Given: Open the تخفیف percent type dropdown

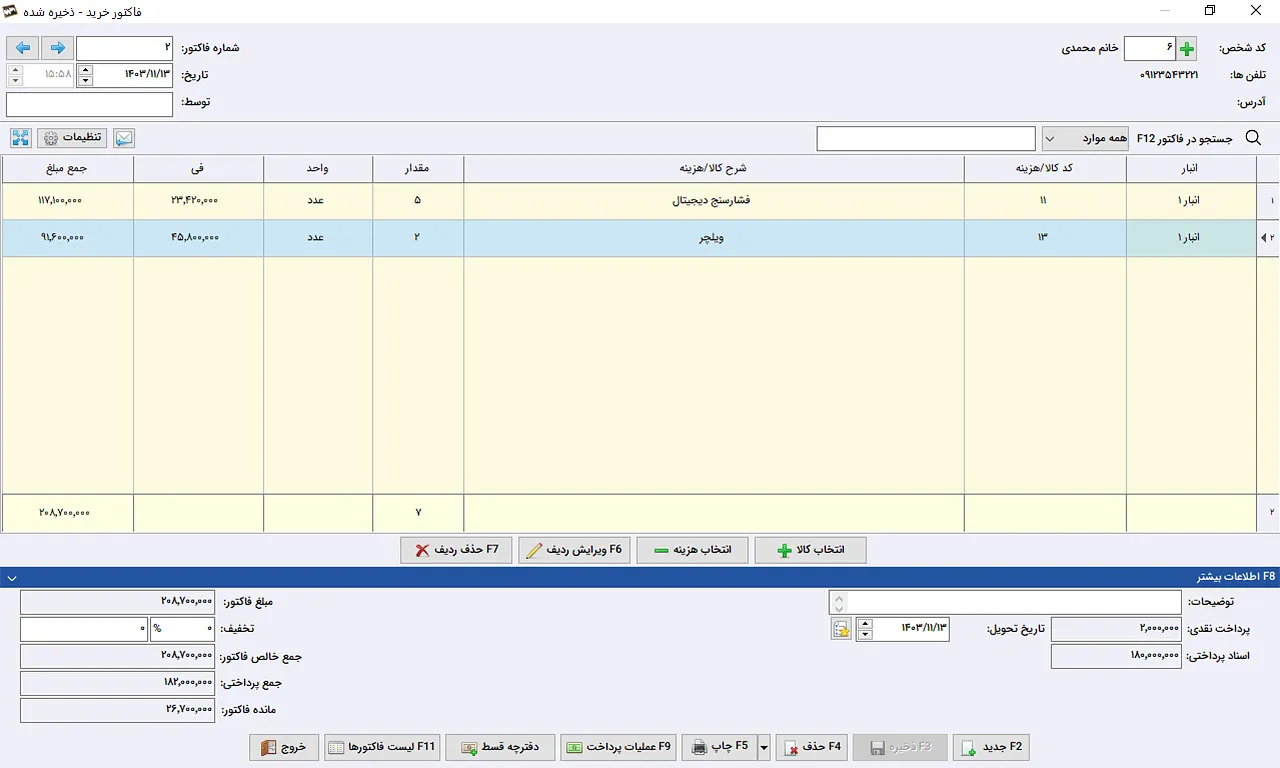Looking at the screenshot, I should pos(182,629).
